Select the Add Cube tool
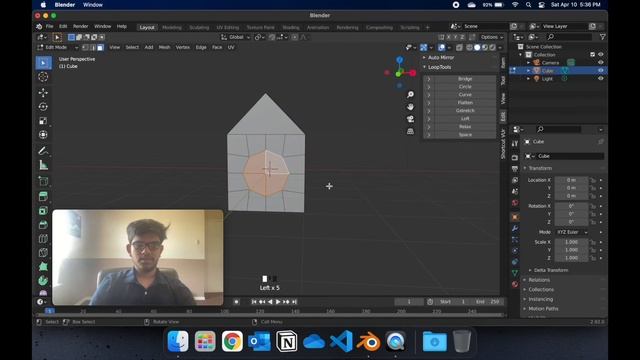 43,181
